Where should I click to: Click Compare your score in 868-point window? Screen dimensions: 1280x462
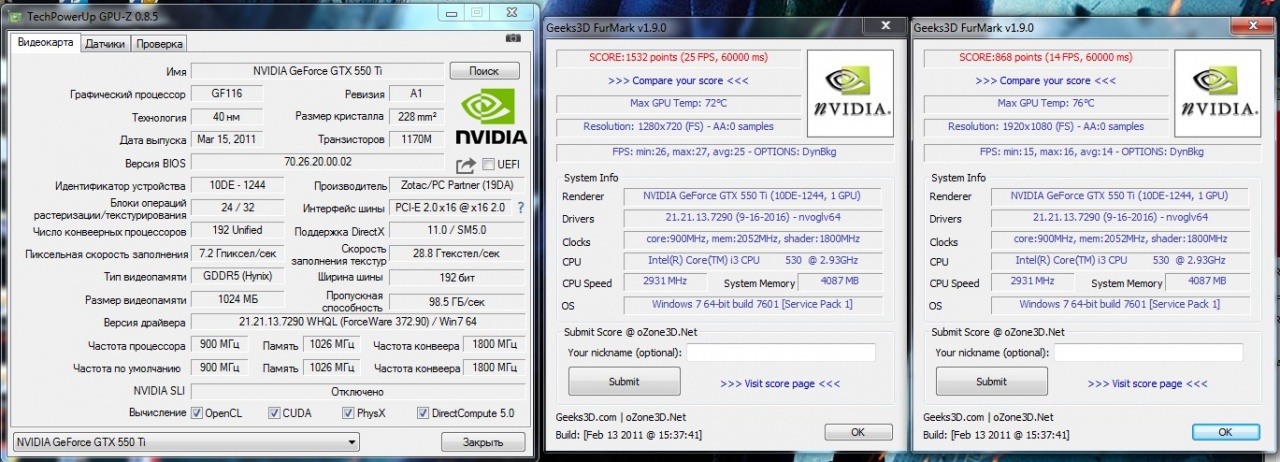(x=1046, y=80)
